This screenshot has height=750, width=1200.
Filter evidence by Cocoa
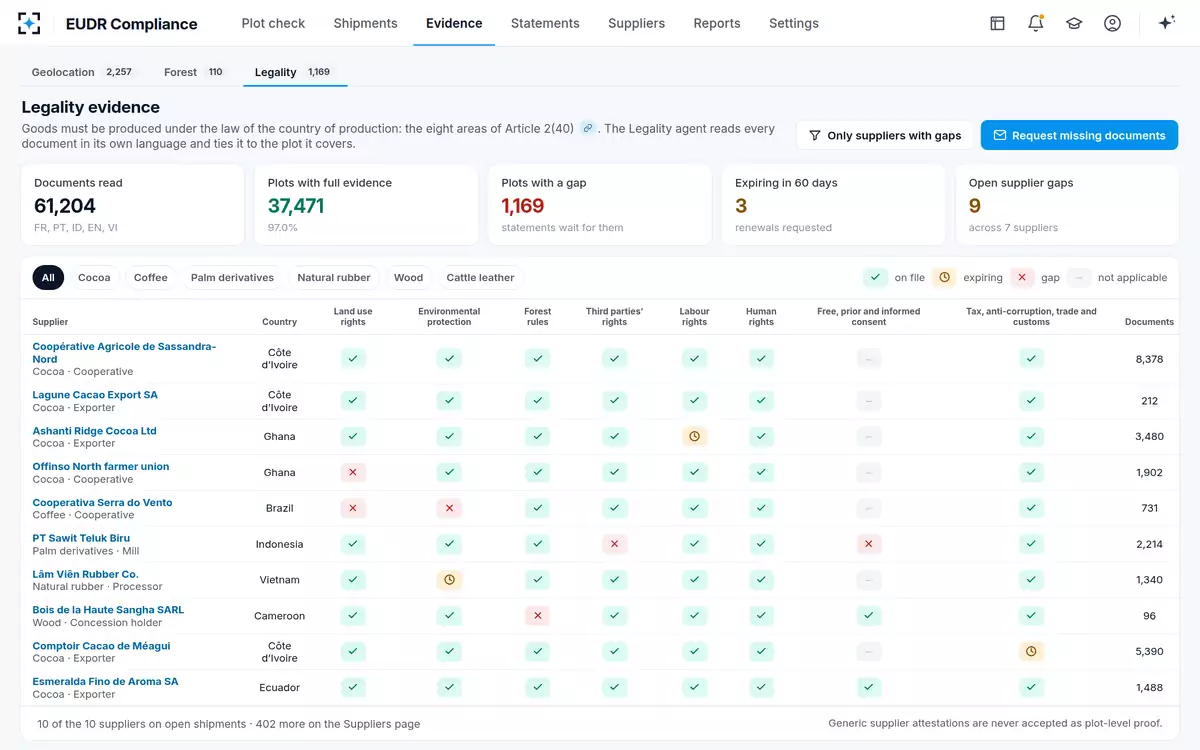pos(94,278)
